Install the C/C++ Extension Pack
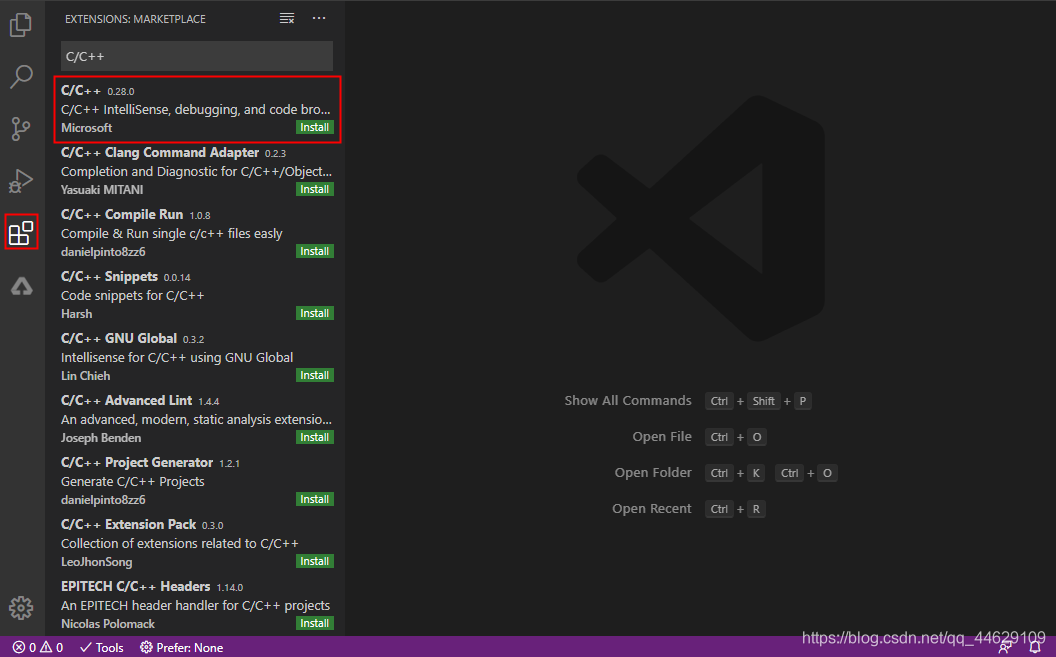The width and height of the screenshot is (1056, 657). pyautogui.click(x=315, y=561)
